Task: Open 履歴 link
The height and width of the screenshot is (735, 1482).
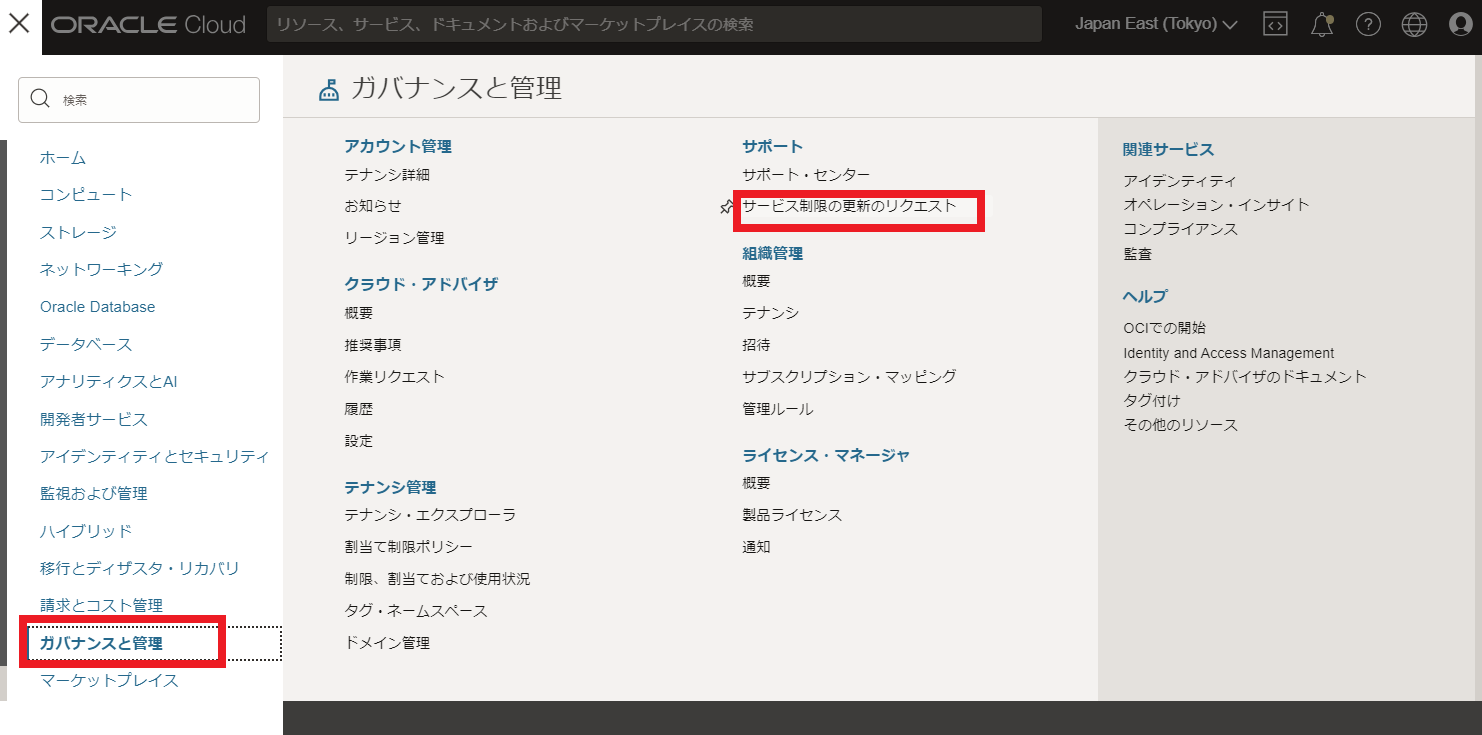Action: tap(358, 409)
